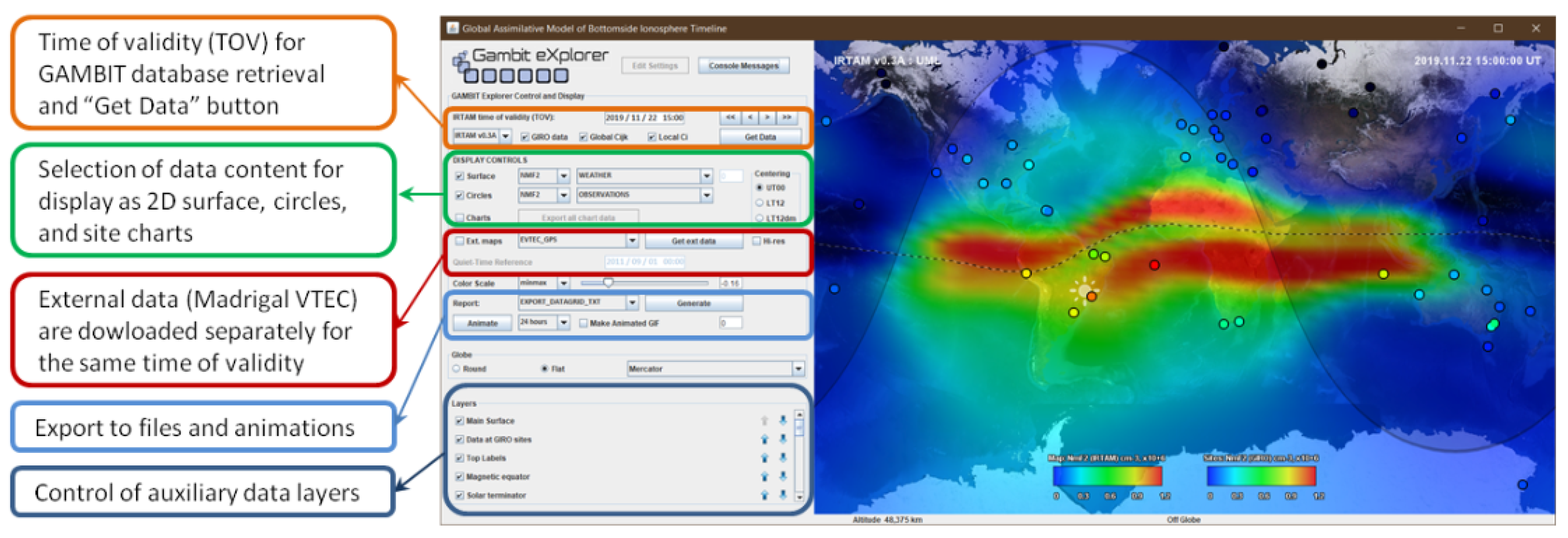Select LT12 centering option
This screenshot has height=538, width=1568.
[x=759, y=203]
